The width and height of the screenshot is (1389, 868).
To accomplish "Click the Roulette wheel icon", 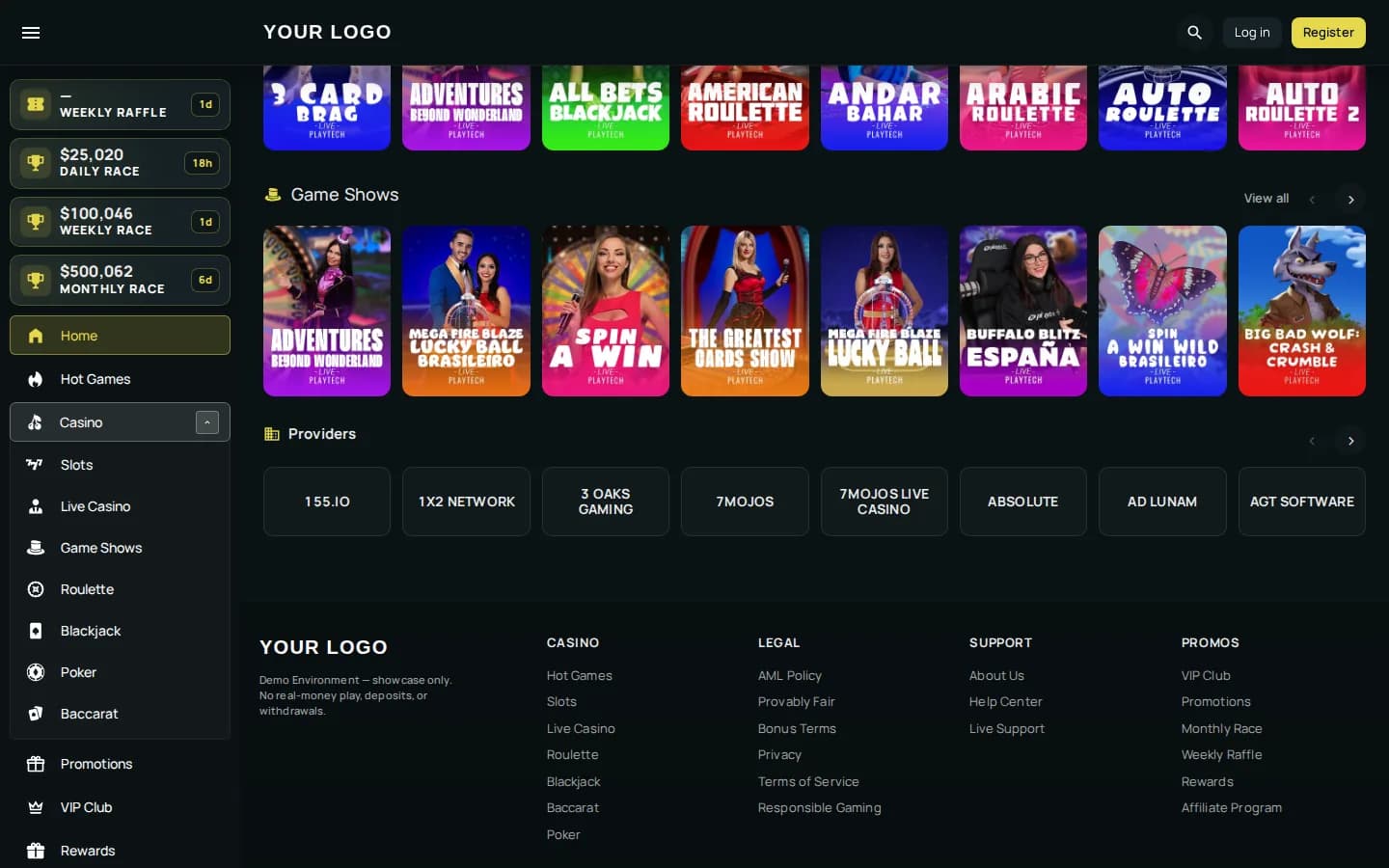I will pos(36,589).
